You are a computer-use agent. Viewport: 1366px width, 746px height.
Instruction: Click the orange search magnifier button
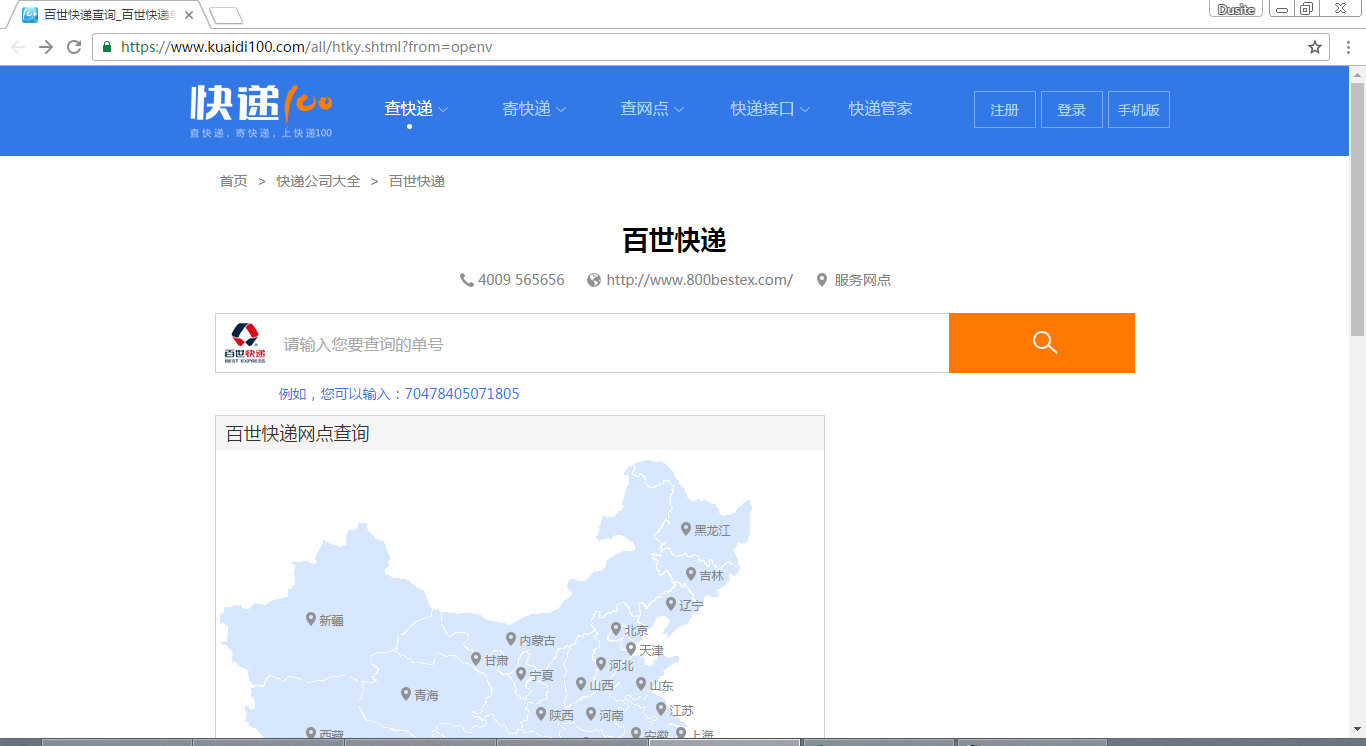coord(1041,343)
